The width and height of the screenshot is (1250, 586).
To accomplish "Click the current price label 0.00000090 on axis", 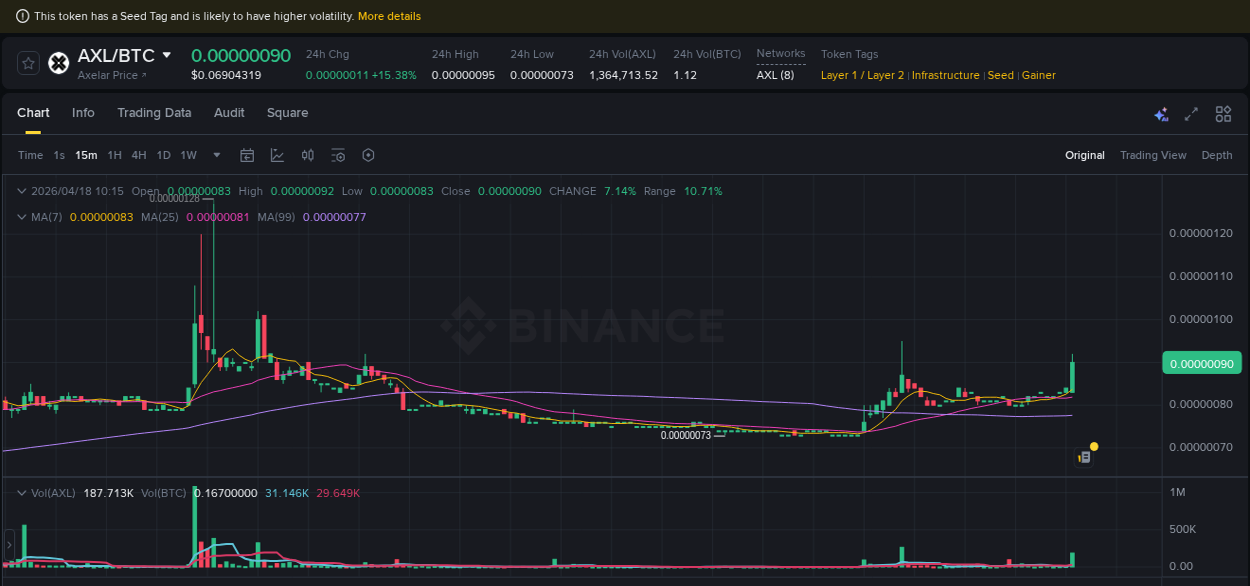I will pos(1202,363).
